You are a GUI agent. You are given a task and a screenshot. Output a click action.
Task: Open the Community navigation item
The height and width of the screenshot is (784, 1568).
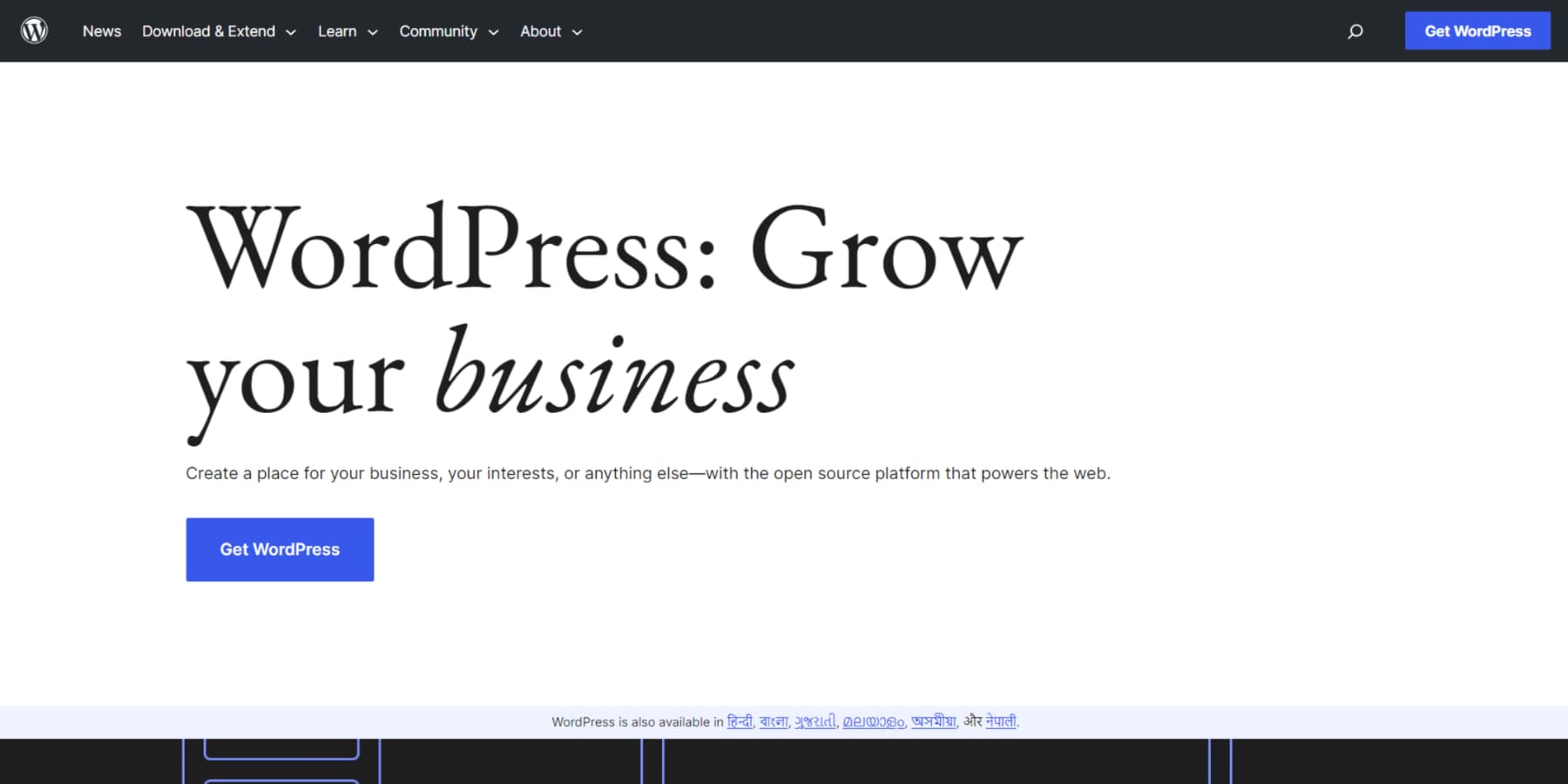pyautogui.click(x=438, y=30)
